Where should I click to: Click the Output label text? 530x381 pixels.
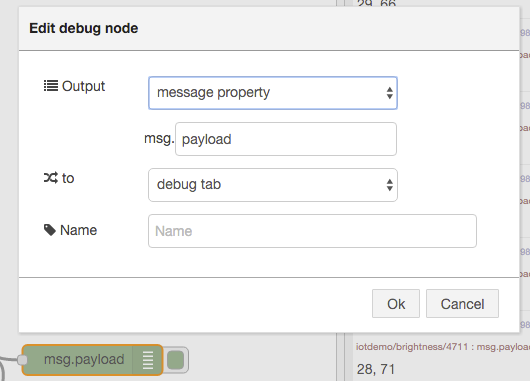(83, 86)
